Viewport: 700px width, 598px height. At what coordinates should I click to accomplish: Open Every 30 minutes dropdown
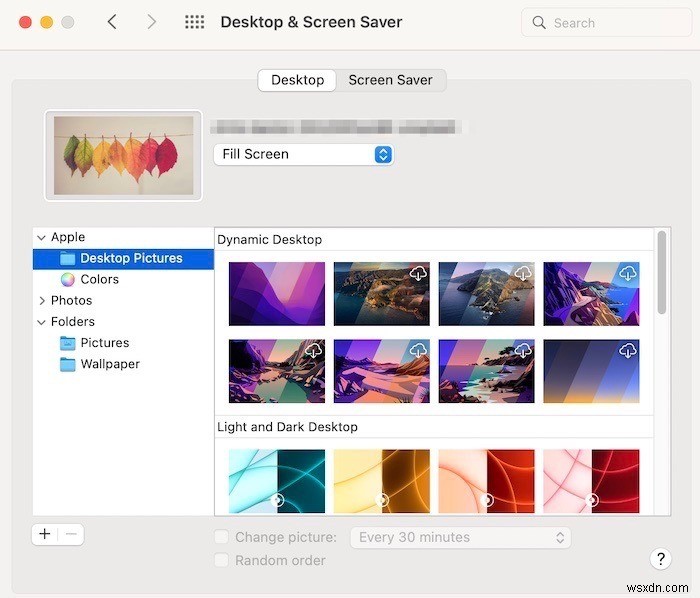[460, 537]
